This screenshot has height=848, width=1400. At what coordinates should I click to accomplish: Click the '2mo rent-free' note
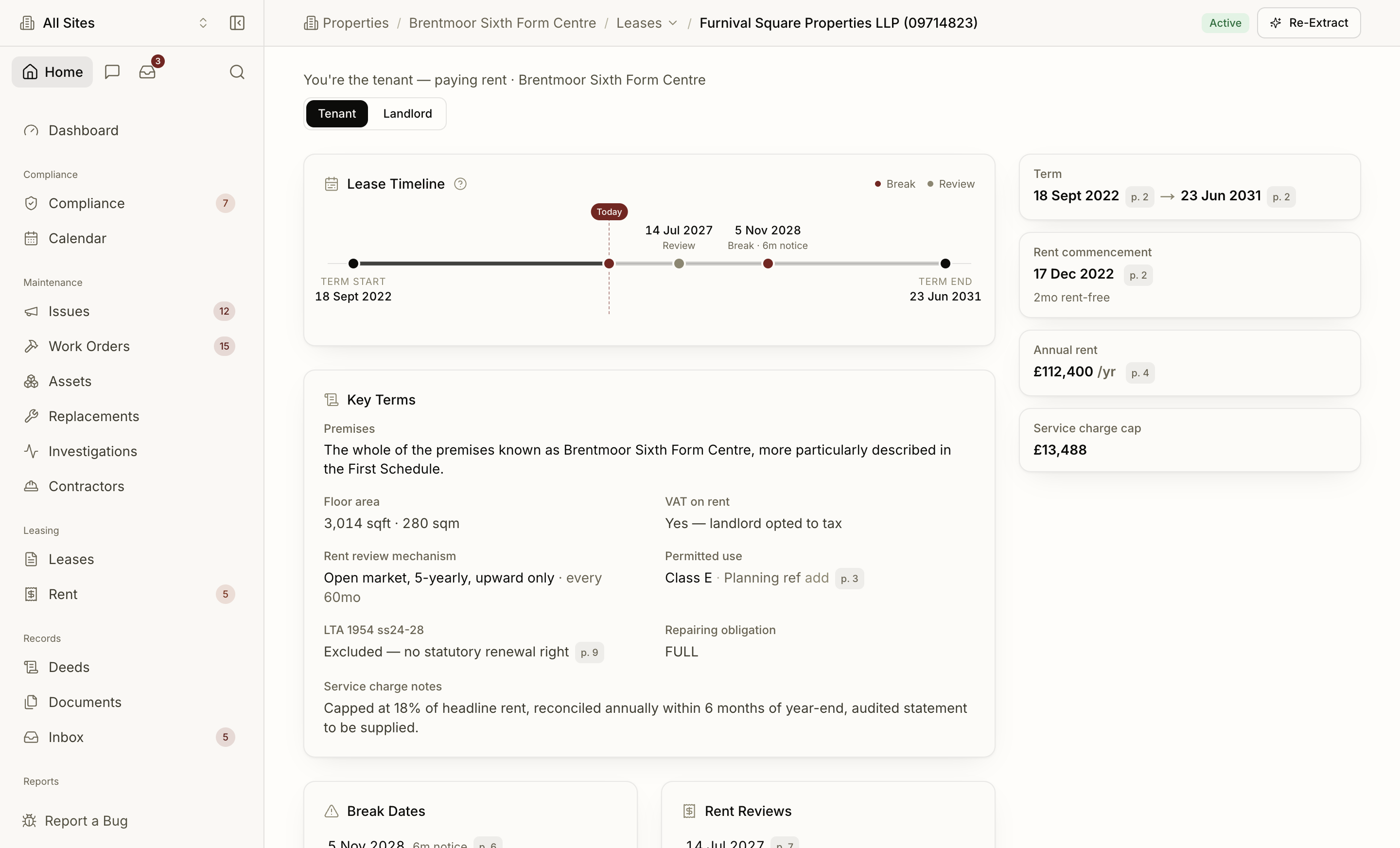click(x=1071, y=297)
